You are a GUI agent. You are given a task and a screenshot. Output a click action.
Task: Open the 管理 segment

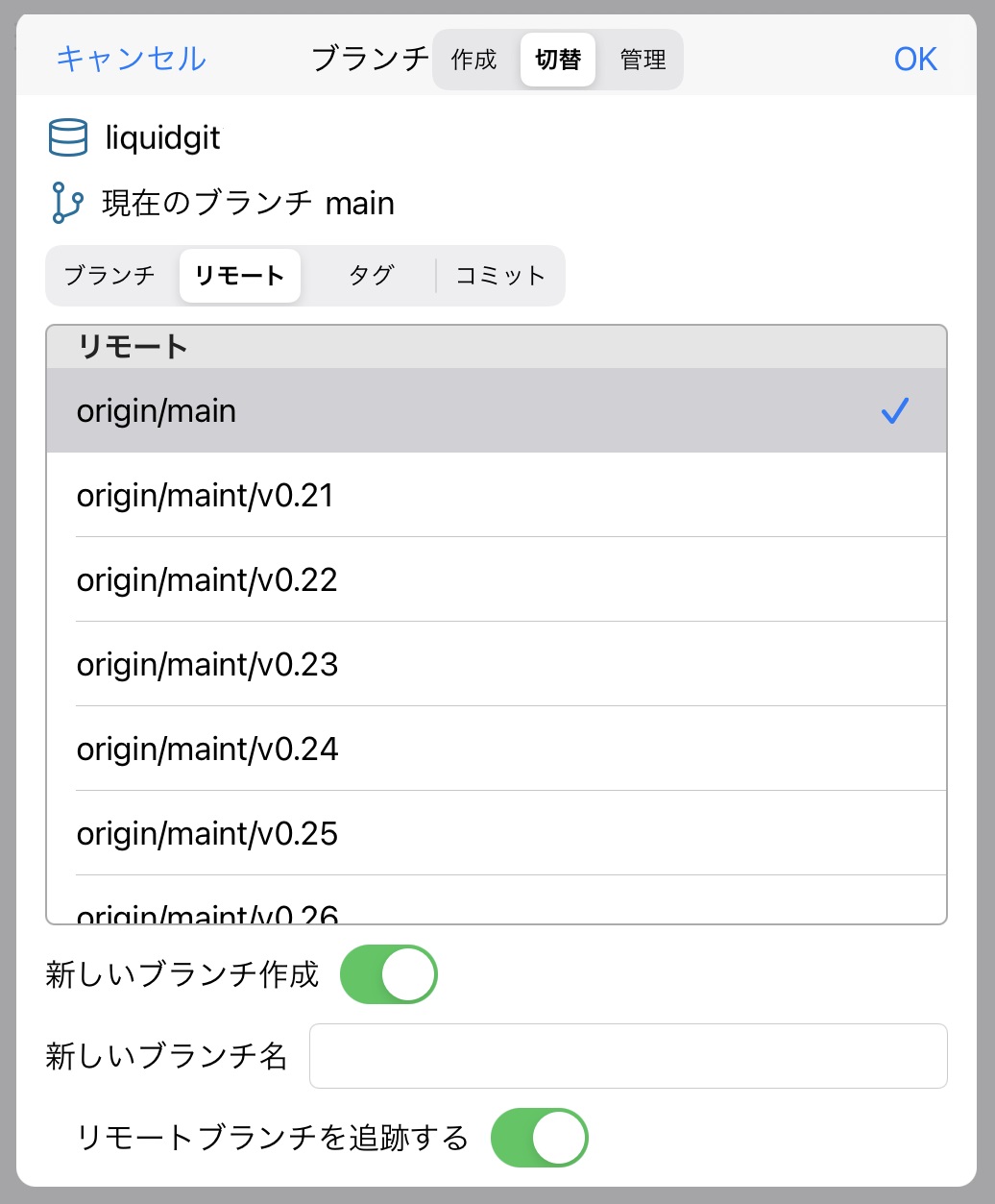643,60
